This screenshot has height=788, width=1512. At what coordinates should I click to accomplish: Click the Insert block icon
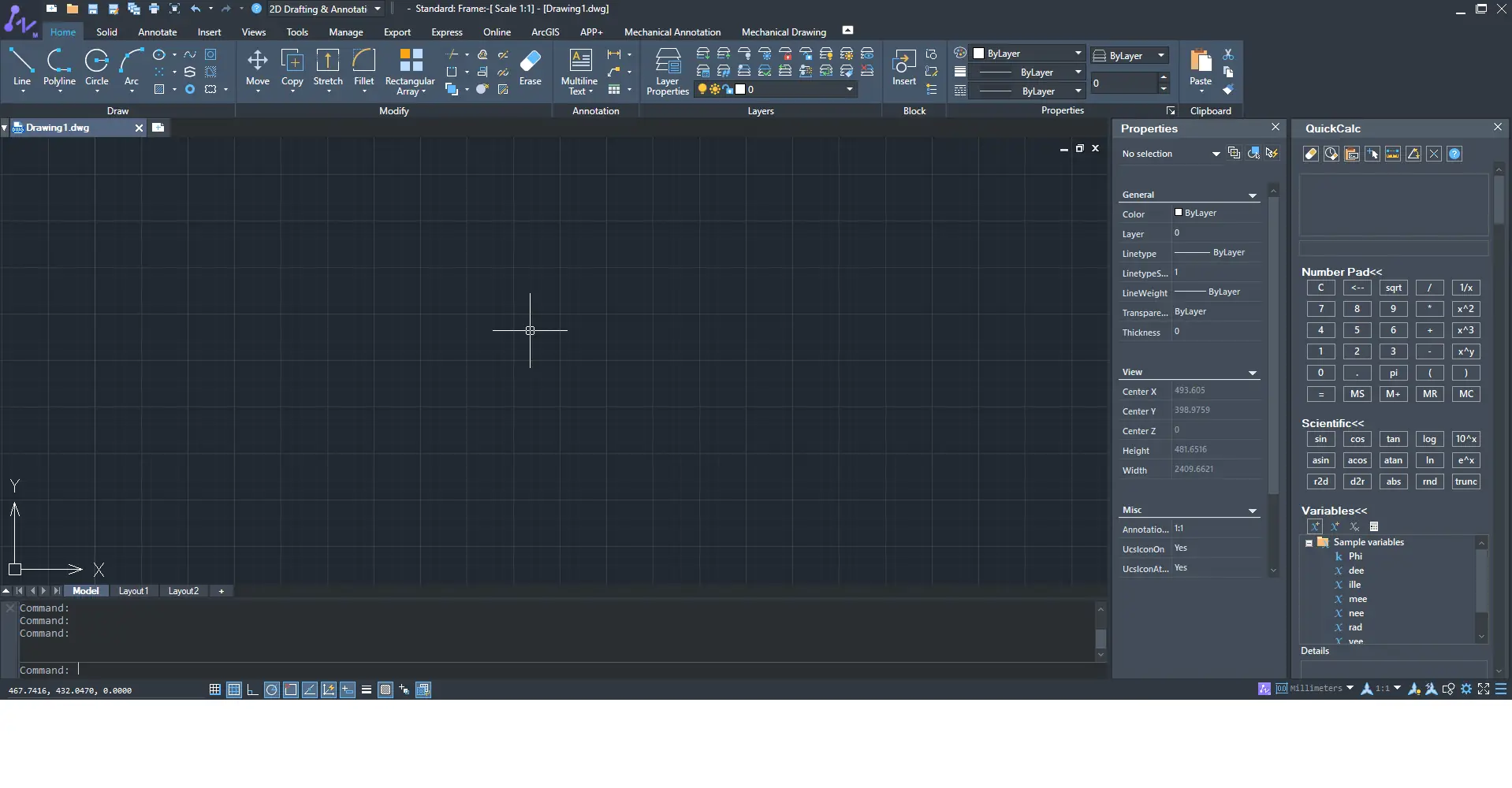point(904,68)
